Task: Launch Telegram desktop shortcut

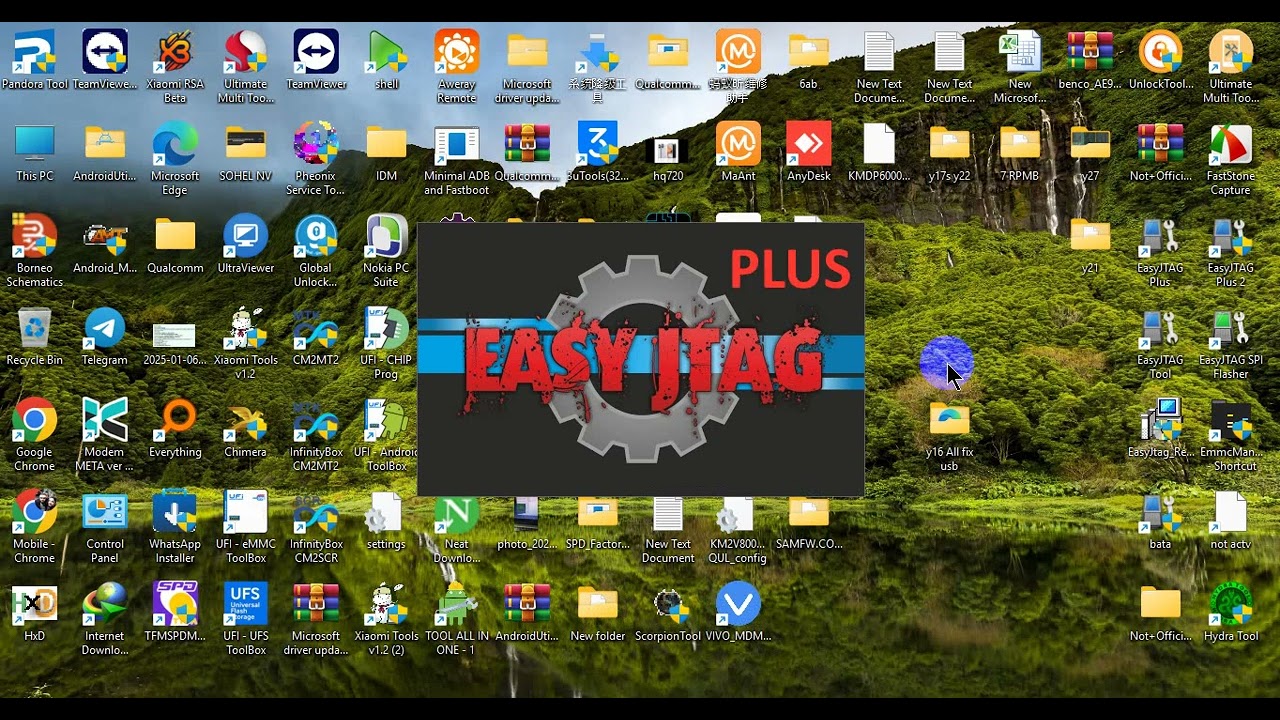Action: pos(105,337)
